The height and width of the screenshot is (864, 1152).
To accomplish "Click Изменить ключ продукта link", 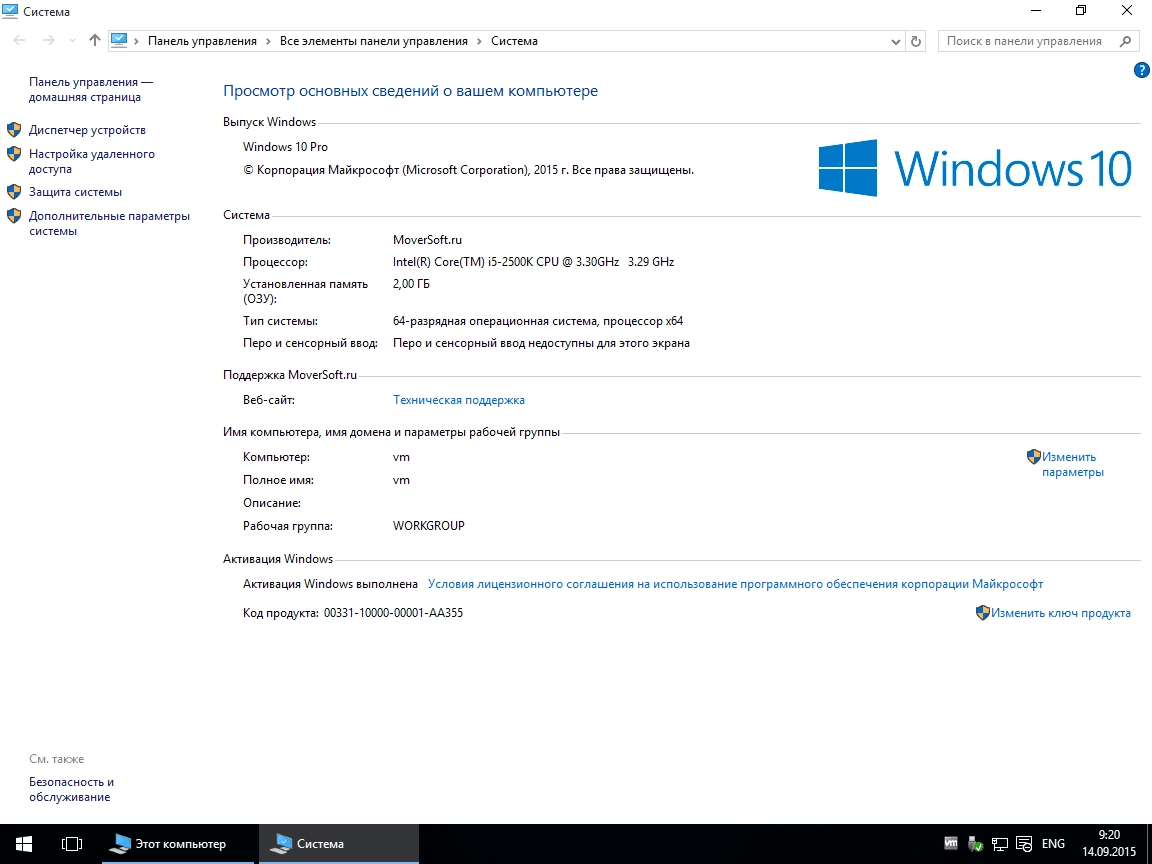I will click(1061, 613).
